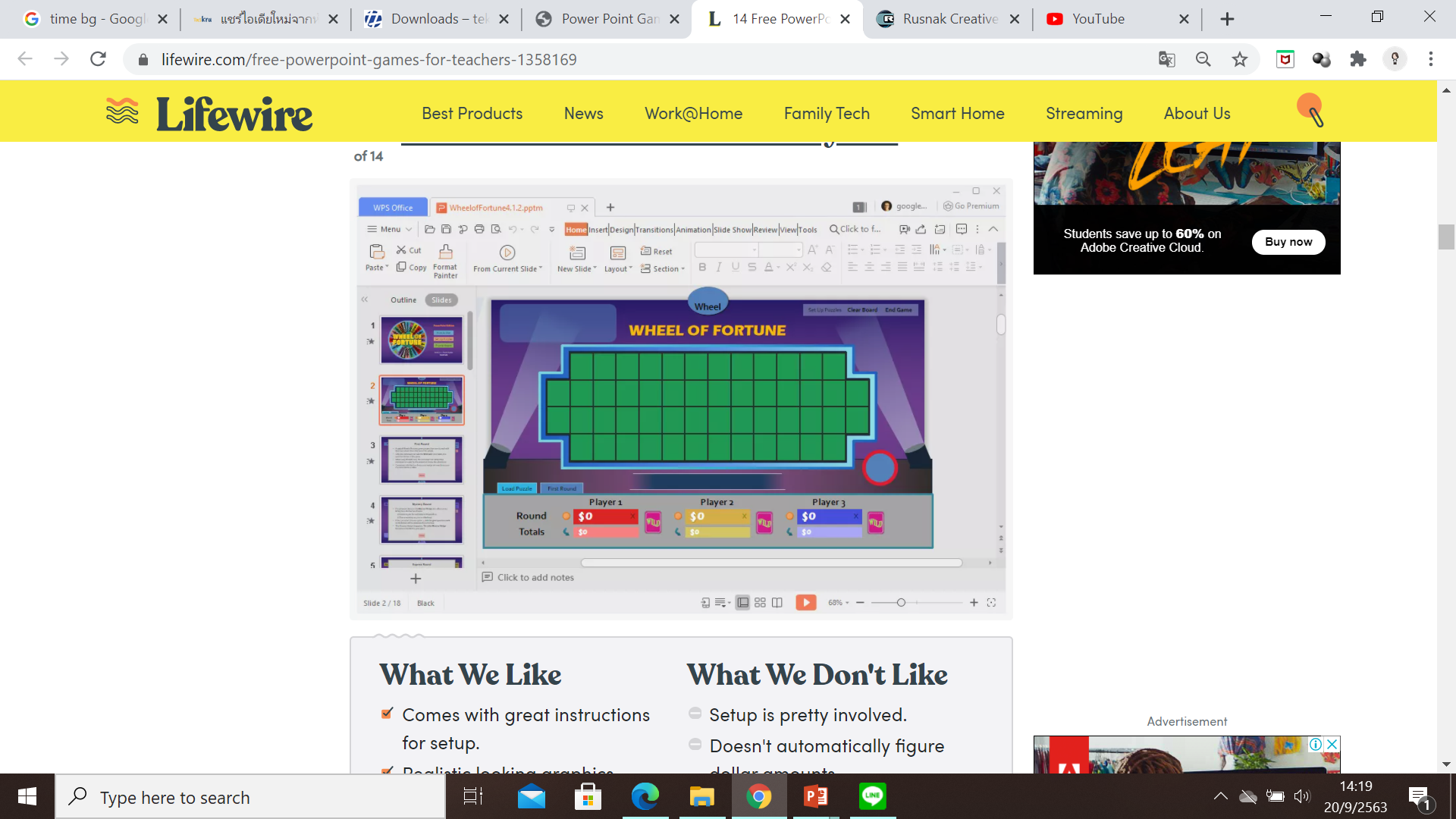Close the '14 Free PowerPoint' active tab
Image resolution: width=1456 pixels, height=819 pixels.
pyautogui.click(x=846, y=19)
